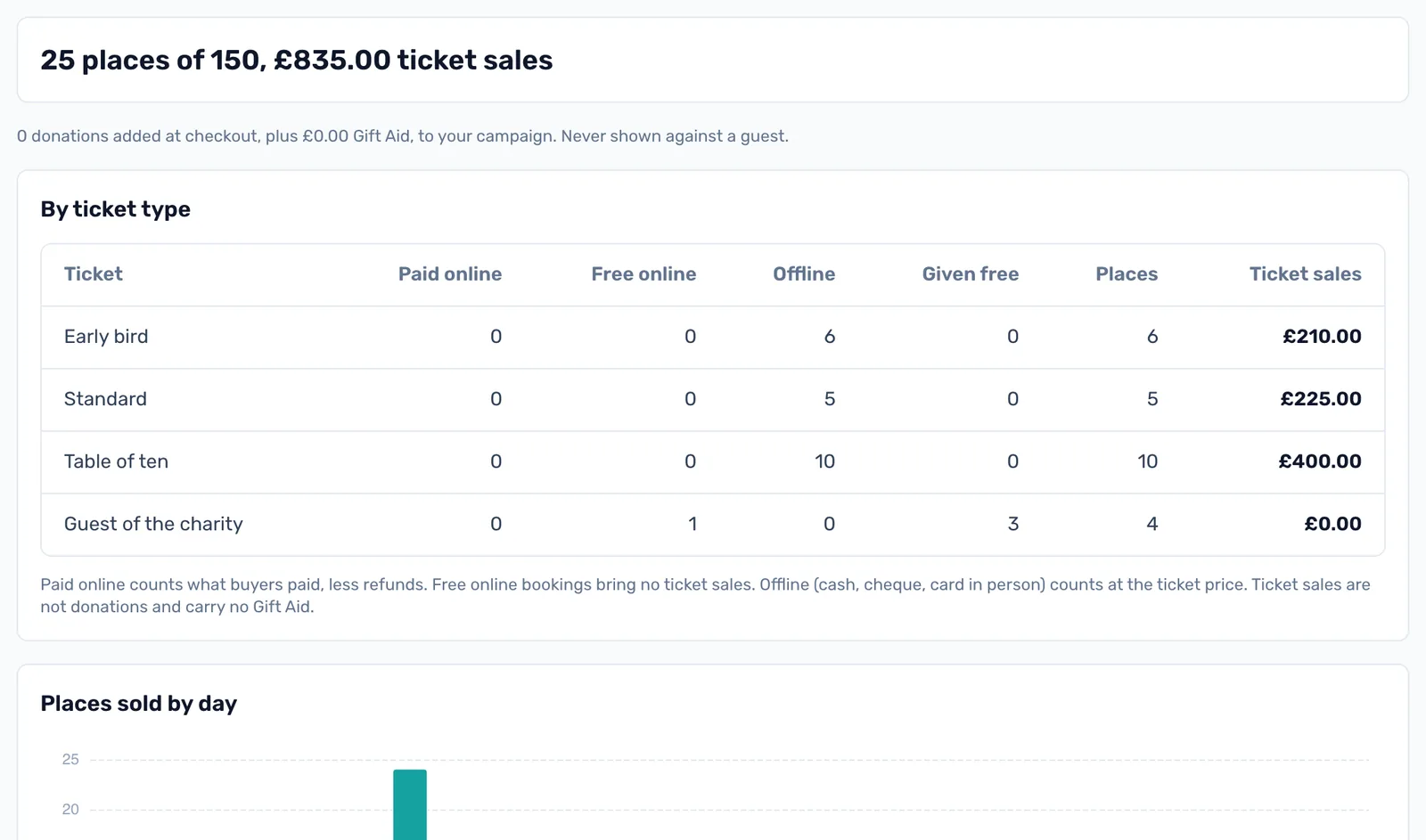Click the '25 places of 150' summary heading
Viewport: 1426px width, 840px height.
coord(297,60)
